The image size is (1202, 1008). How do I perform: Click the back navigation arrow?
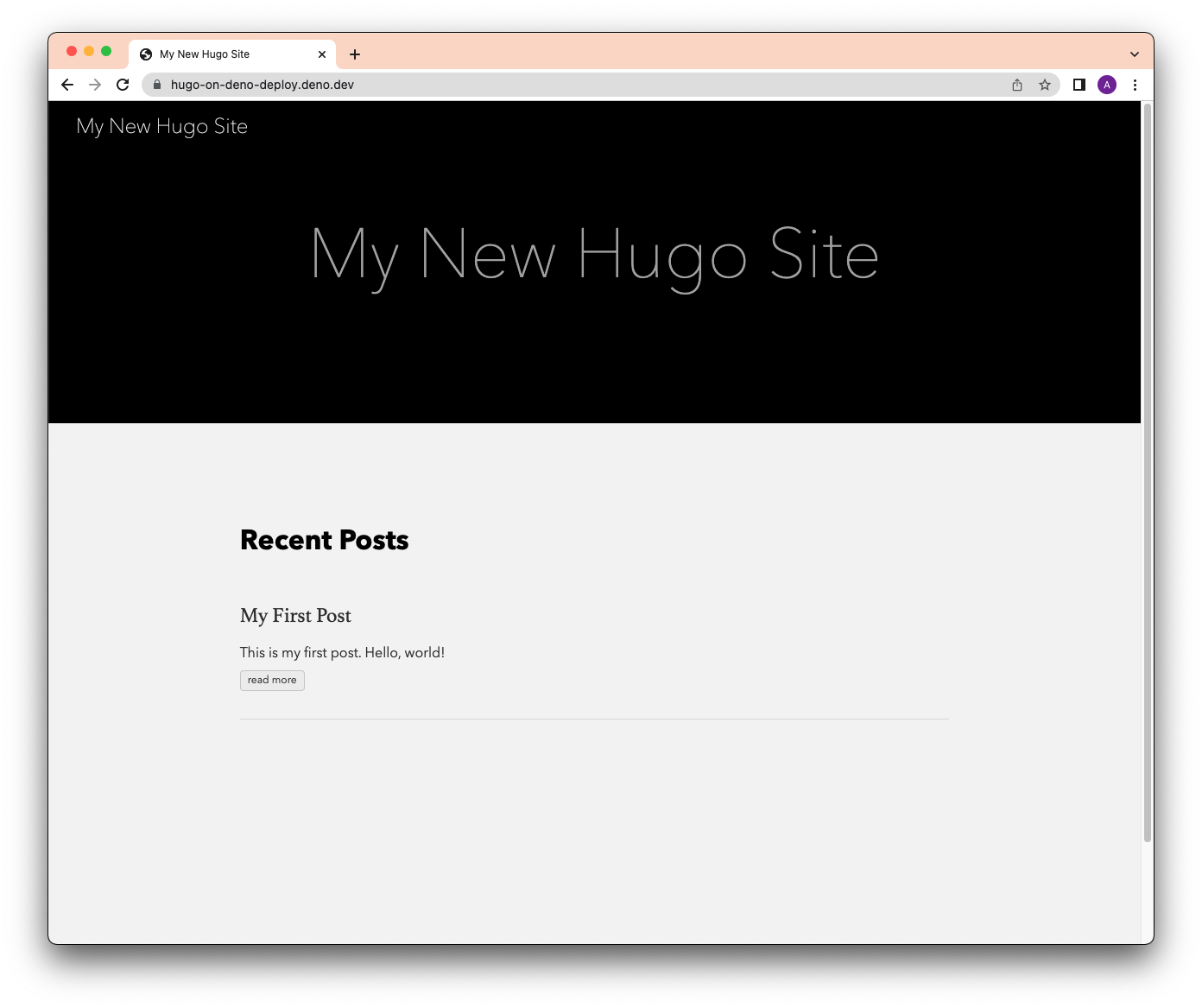(66, 85)
